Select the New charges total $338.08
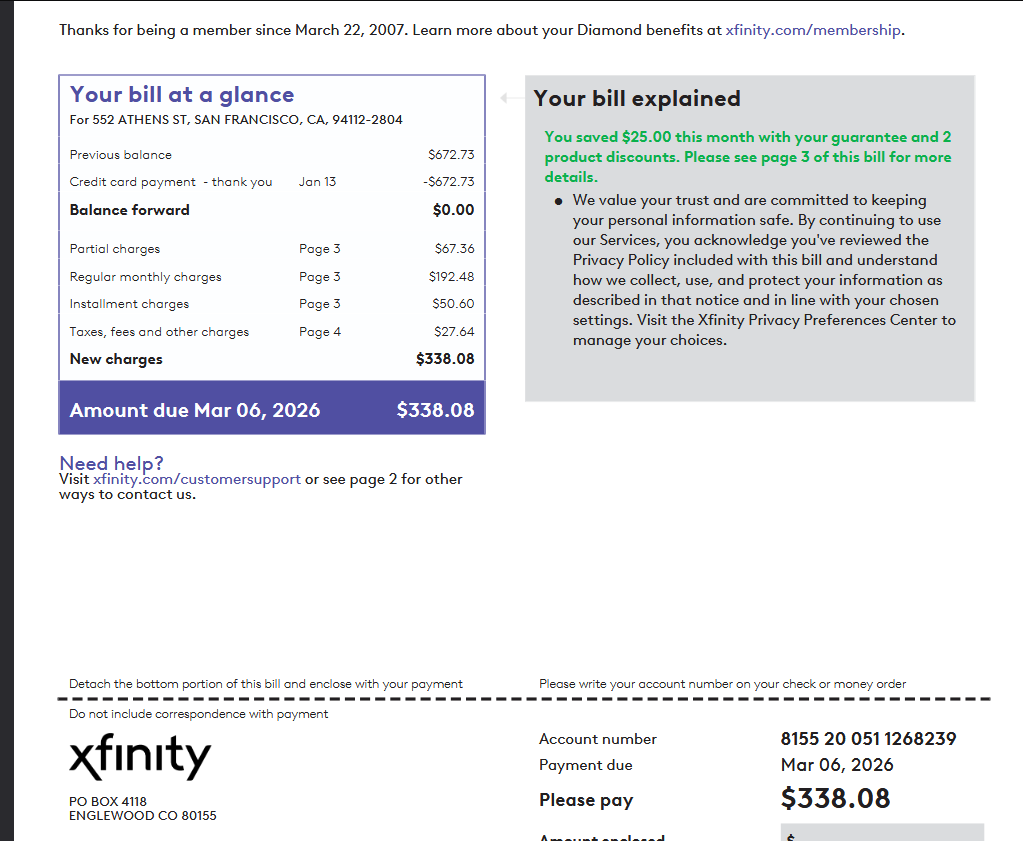This screenshot has height=841, width=1023. [x=445, y=359]
